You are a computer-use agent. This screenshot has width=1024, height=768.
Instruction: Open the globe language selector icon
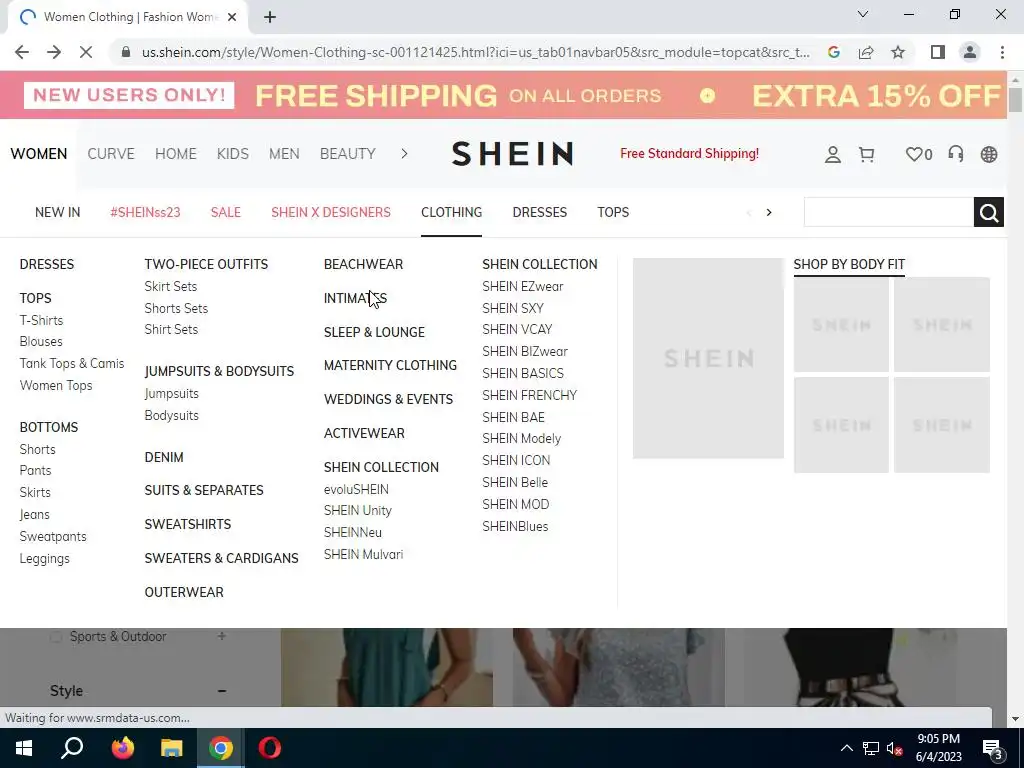tap(989, 154)
